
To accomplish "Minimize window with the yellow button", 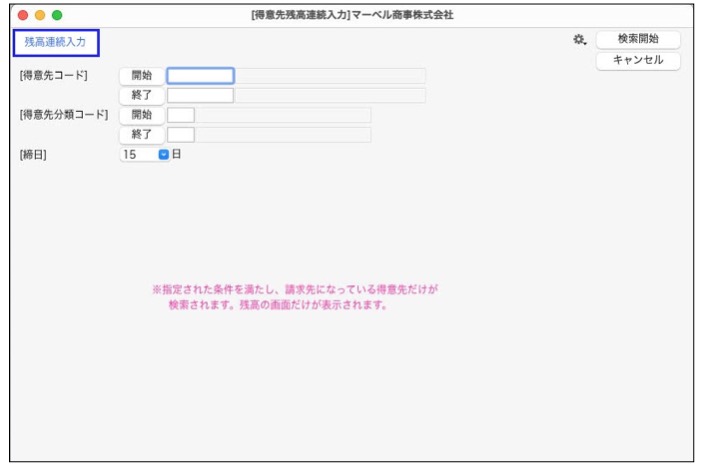I will tap(40, 15).
